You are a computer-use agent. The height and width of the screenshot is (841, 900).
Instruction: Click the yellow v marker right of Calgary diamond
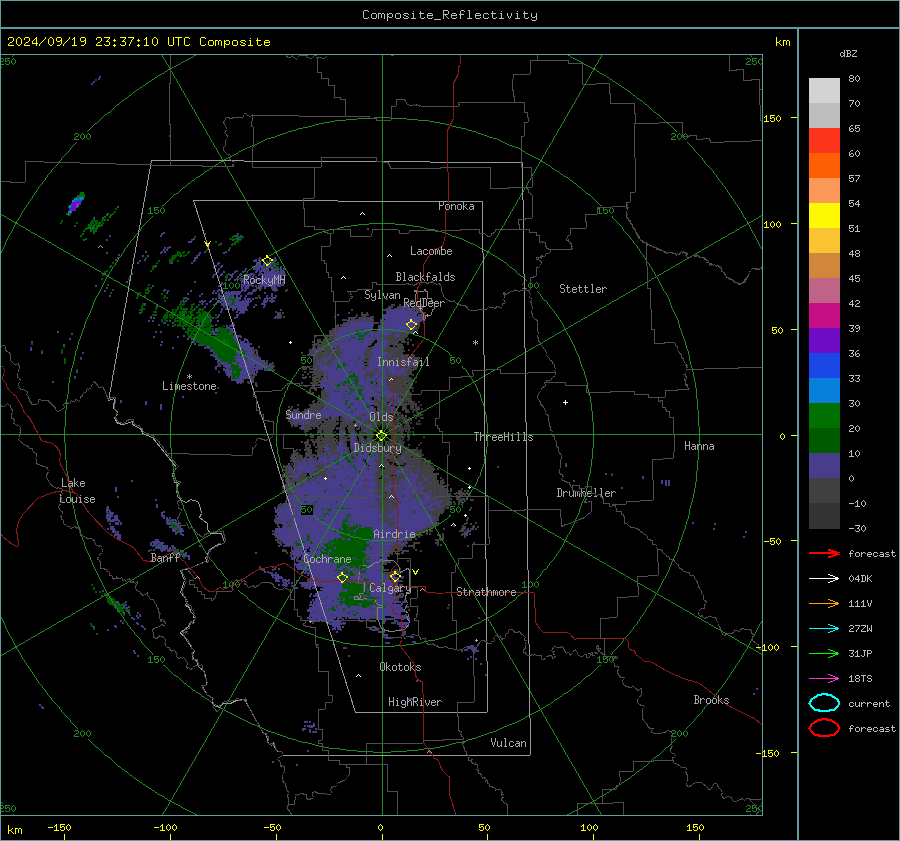click(416, 572)
